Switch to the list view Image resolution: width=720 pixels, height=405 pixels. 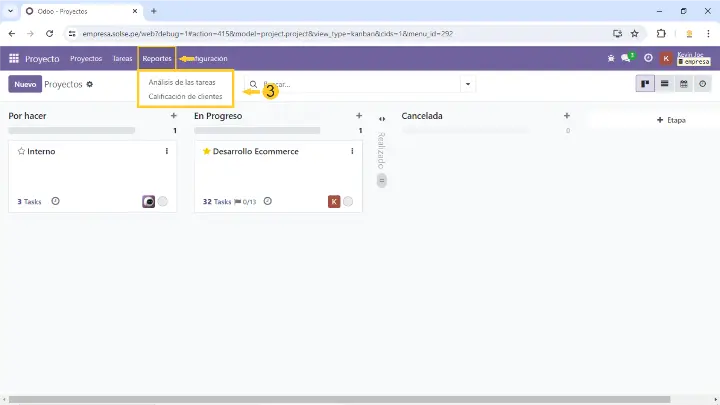[x=665, y=84]
